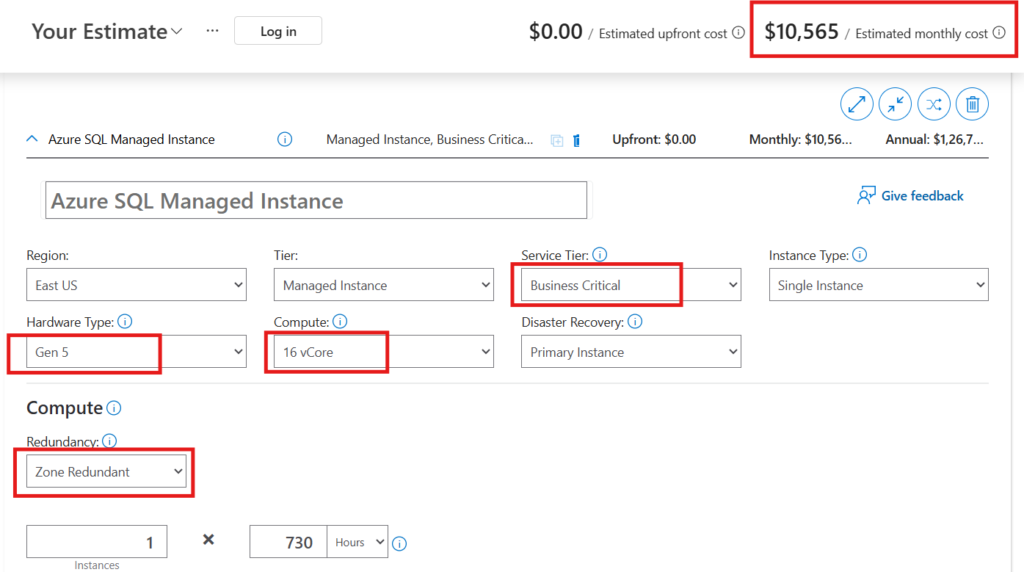Click Managed Instance, Business Critica... description text
This screenshot has height=572, width=1024.
point(430,139)
